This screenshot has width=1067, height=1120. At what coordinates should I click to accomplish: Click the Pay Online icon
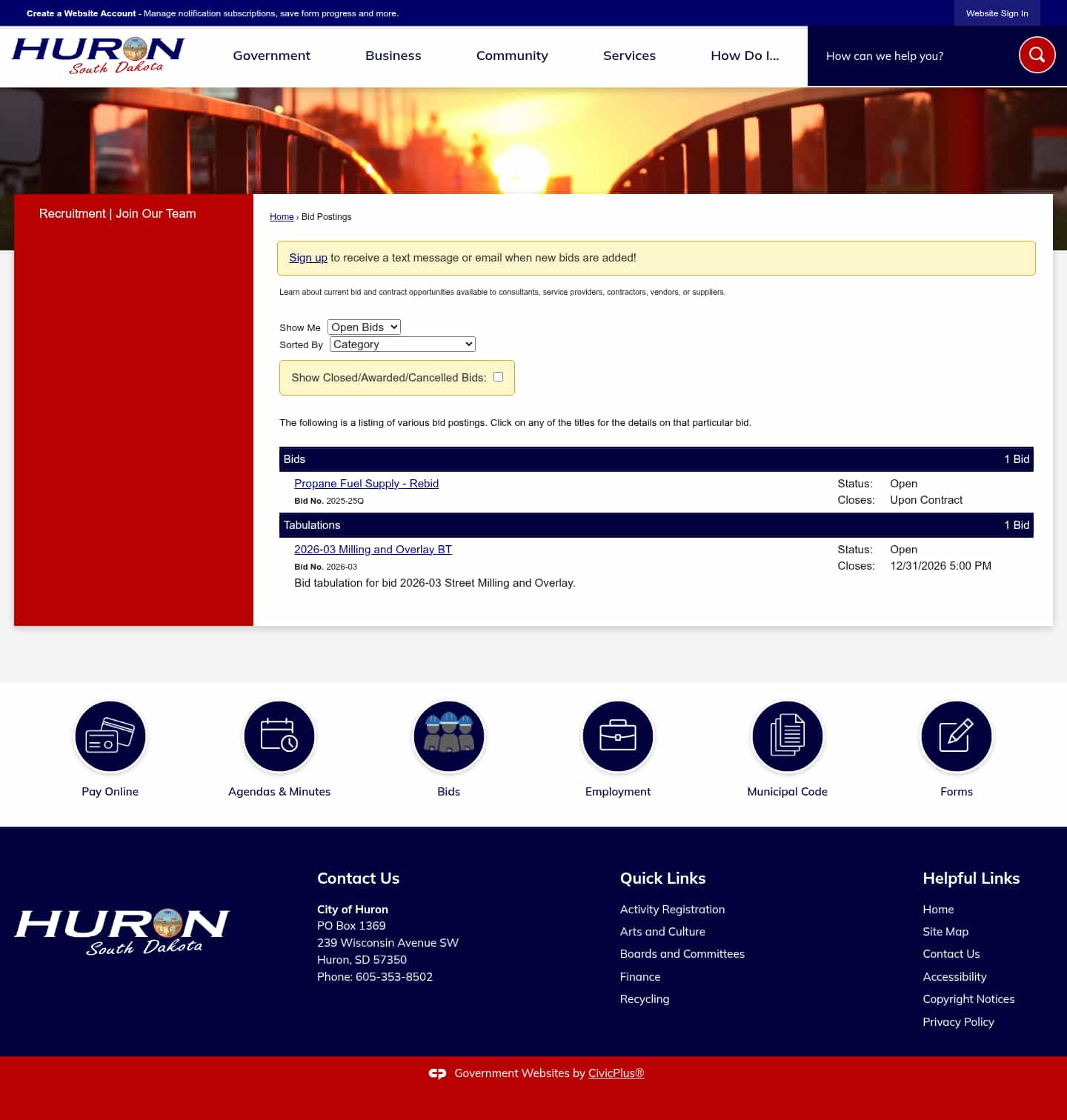[x=110, y=736]
